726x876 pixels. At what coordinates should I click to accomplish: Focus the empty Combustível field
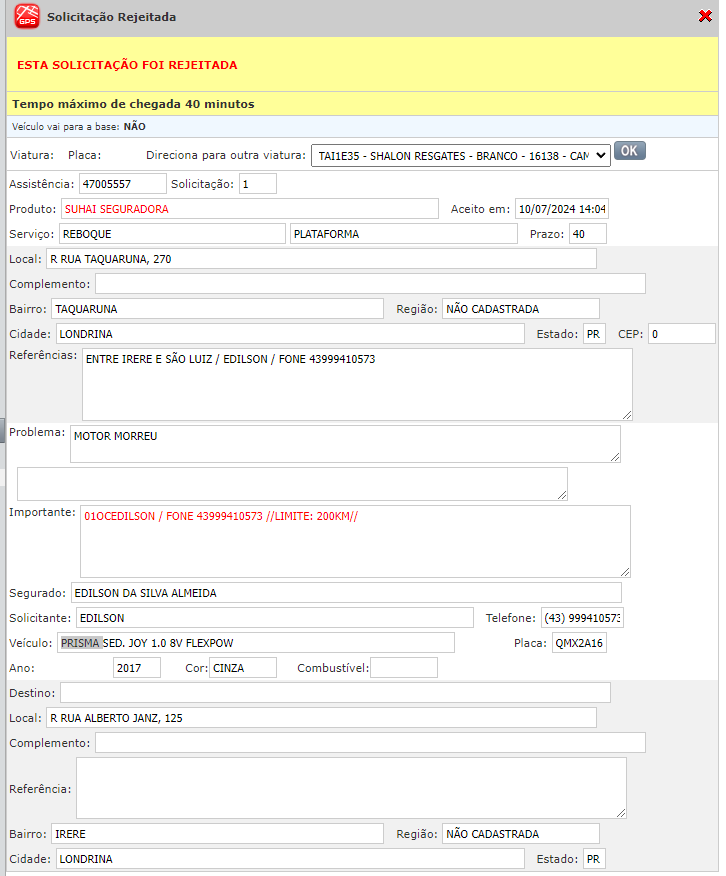(403, 667)
